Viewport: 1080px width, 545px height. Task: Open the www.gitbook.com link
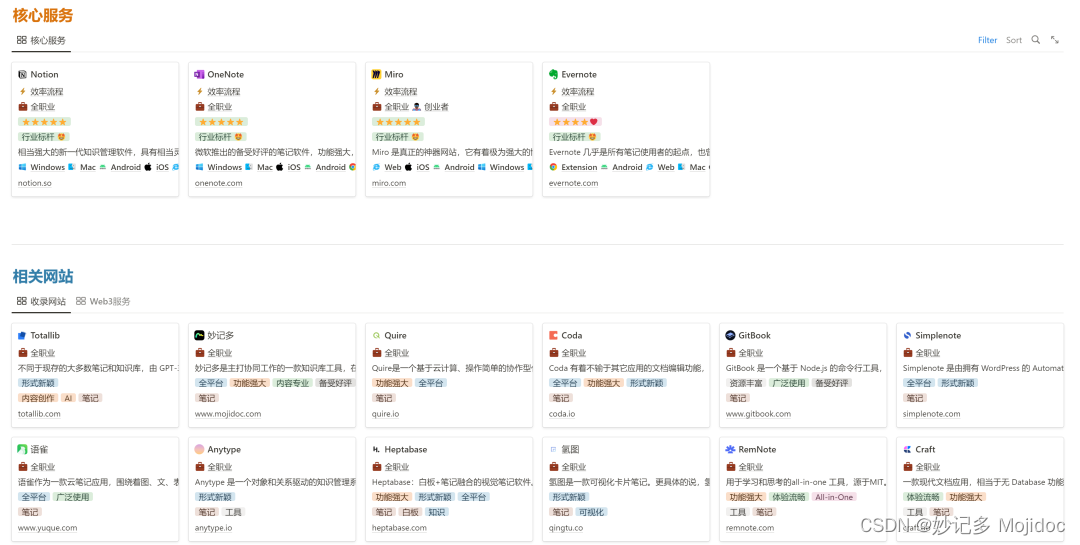coord(758,414)
